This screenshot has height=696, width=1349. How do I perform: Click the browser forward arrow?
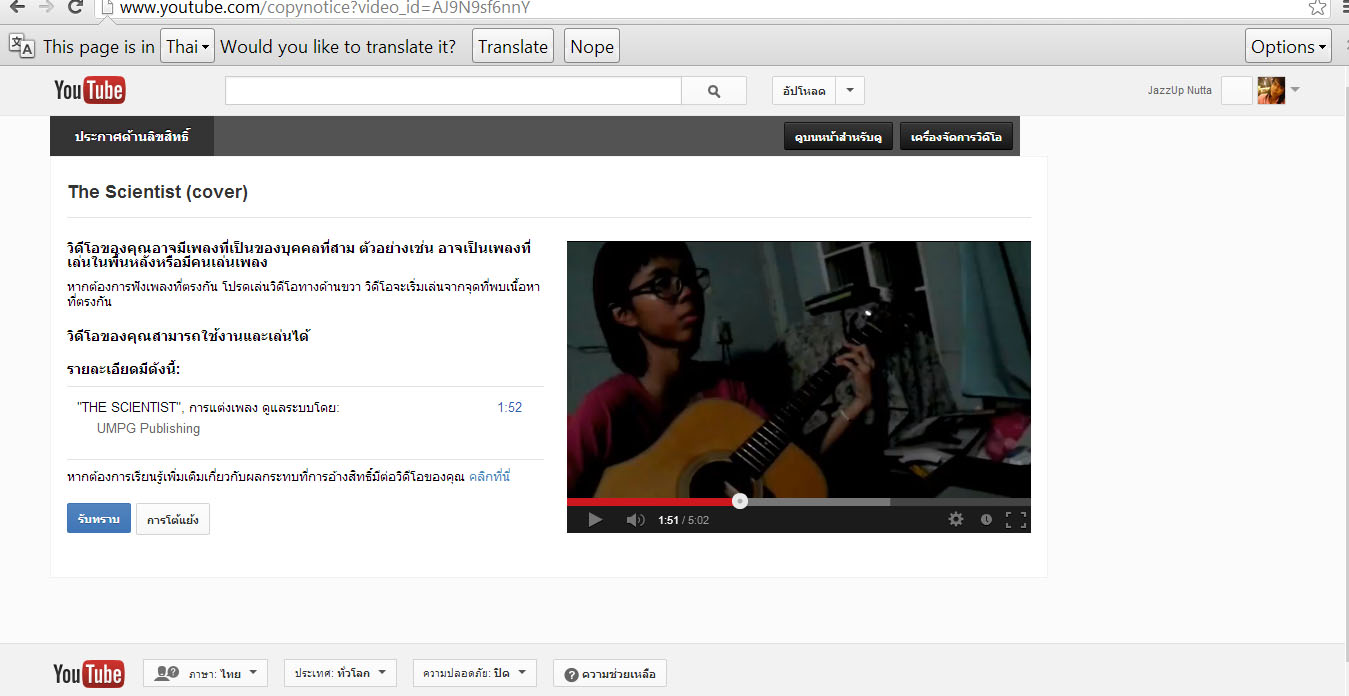46,7
